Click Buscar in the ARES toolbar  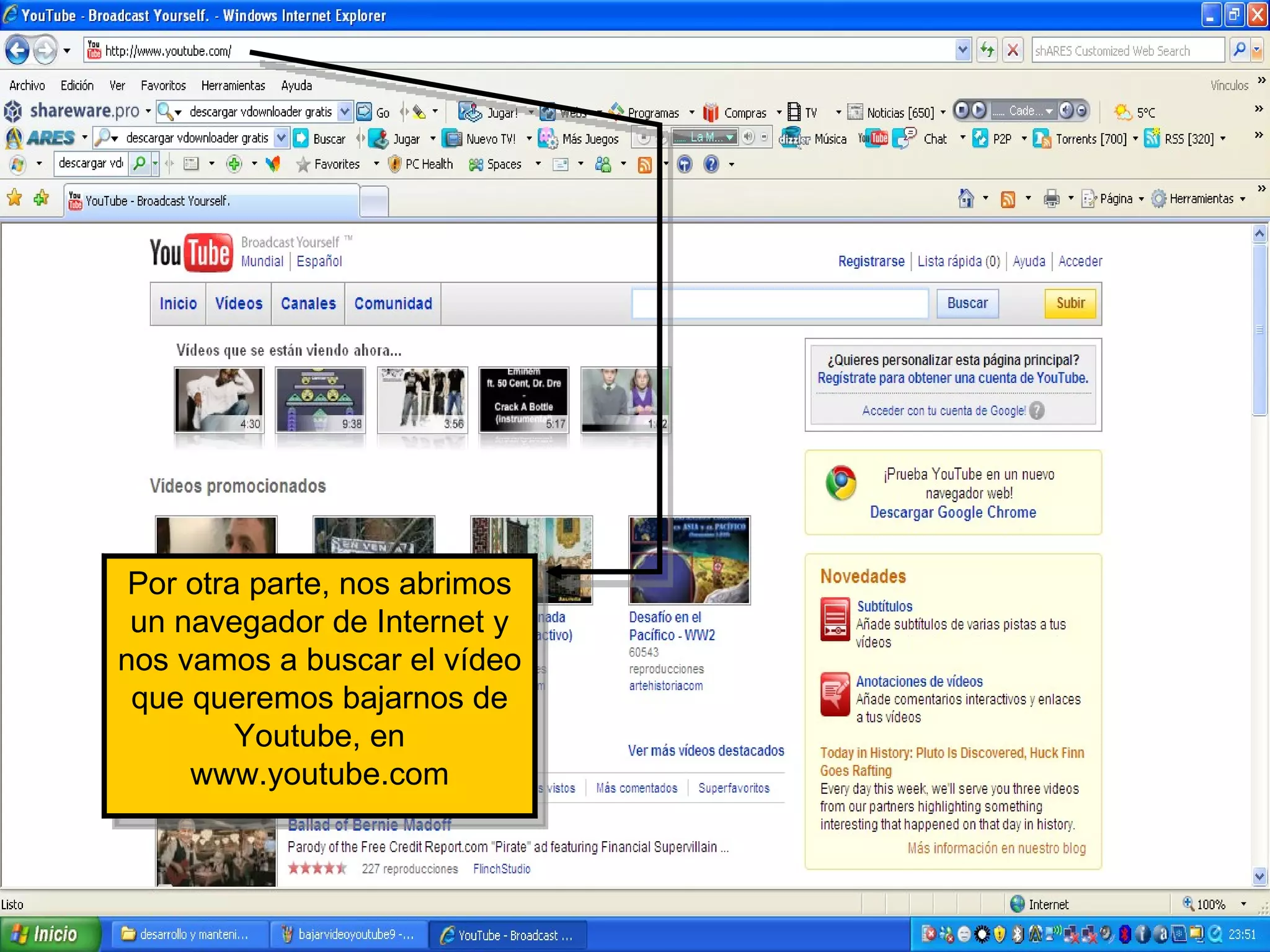(319, 138)
